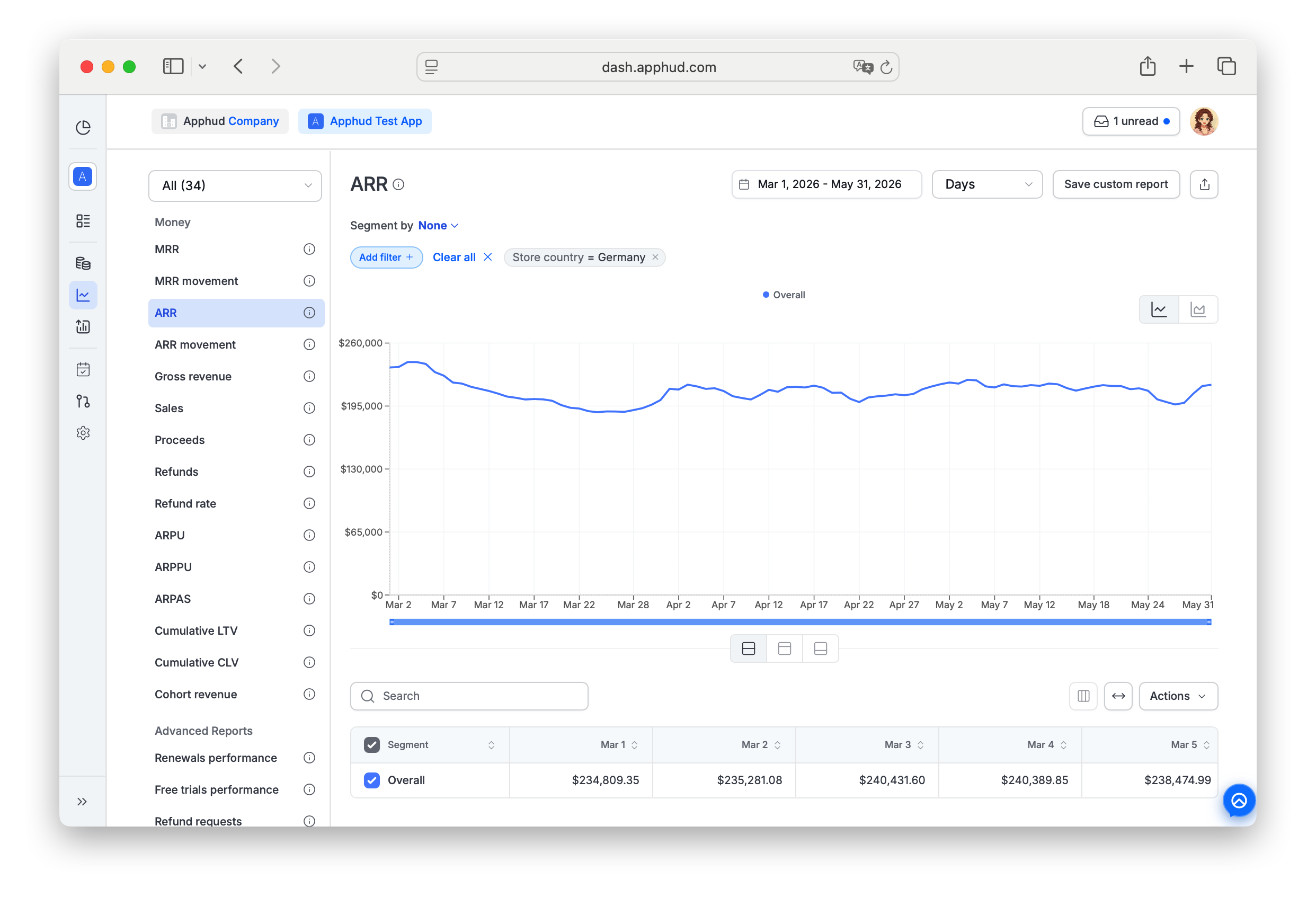The width and height of the screenshot is (1316, 906).
Task: Sort table by Mar 1 column
Action: point(635,745)
